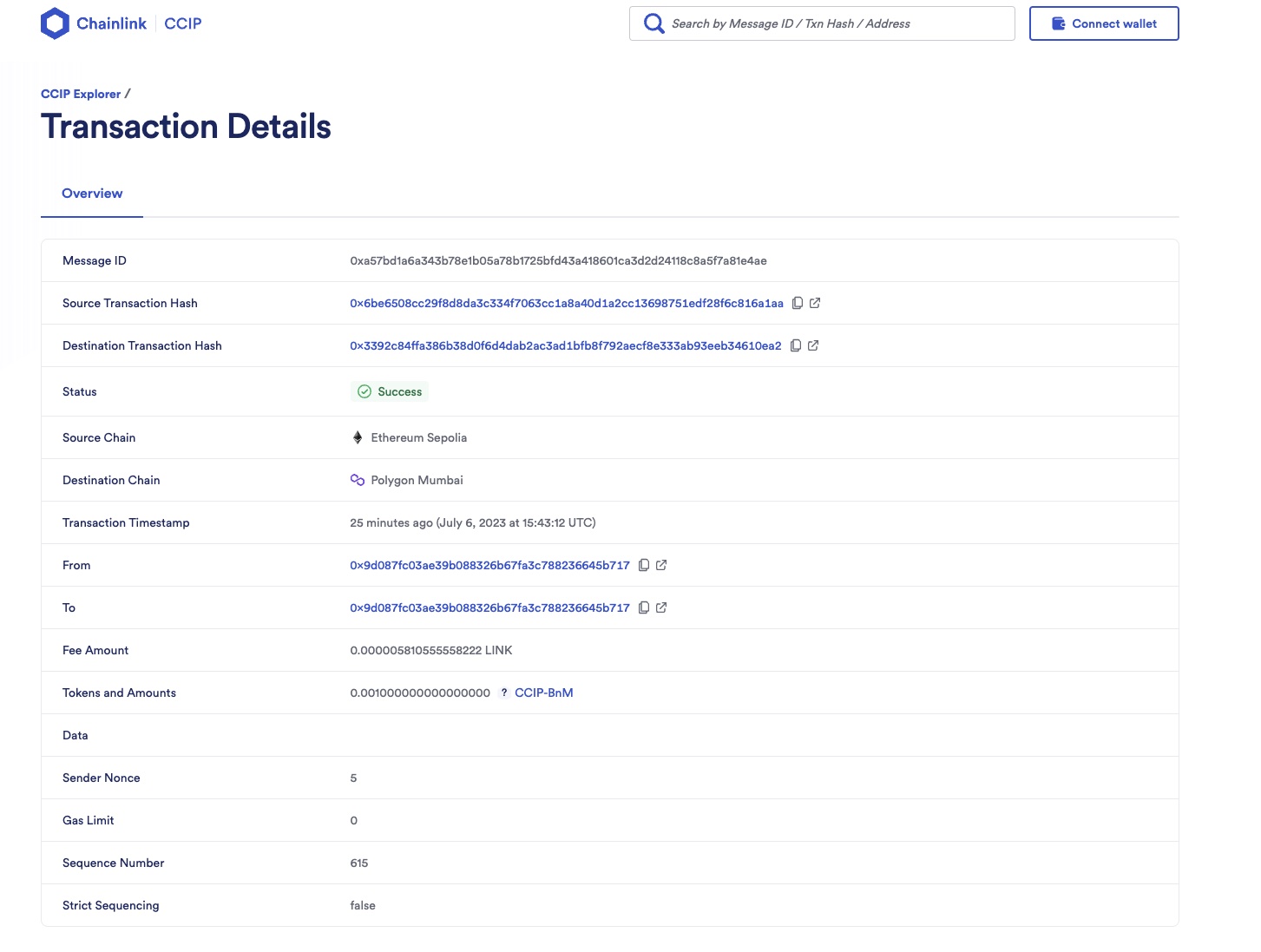Click the Strict Sequencing value false
This screenshot has height=952, width=1261.
(x=363, y=905)
